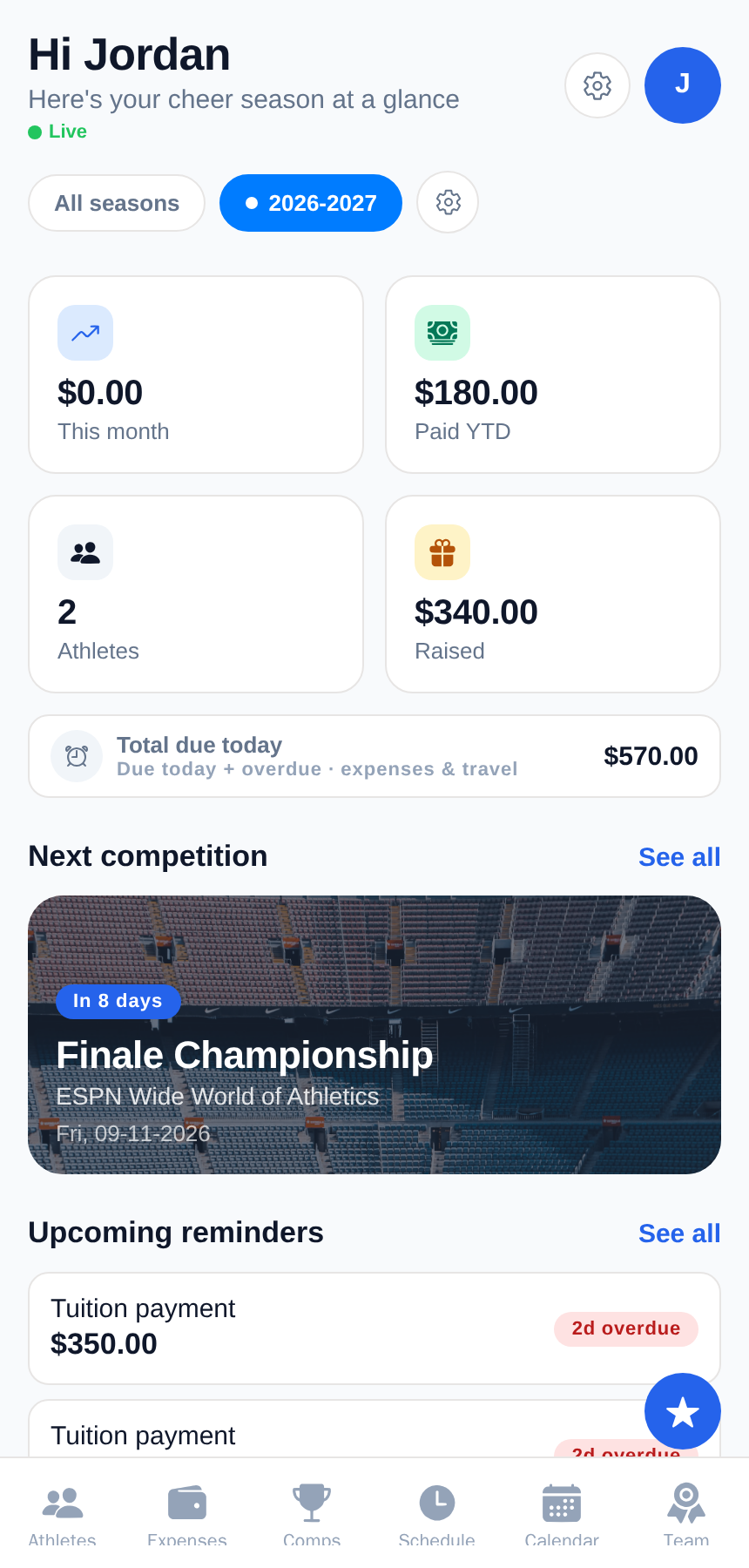Switch to the Comps tab
Screen dimensions: 749x1568
312,1514
